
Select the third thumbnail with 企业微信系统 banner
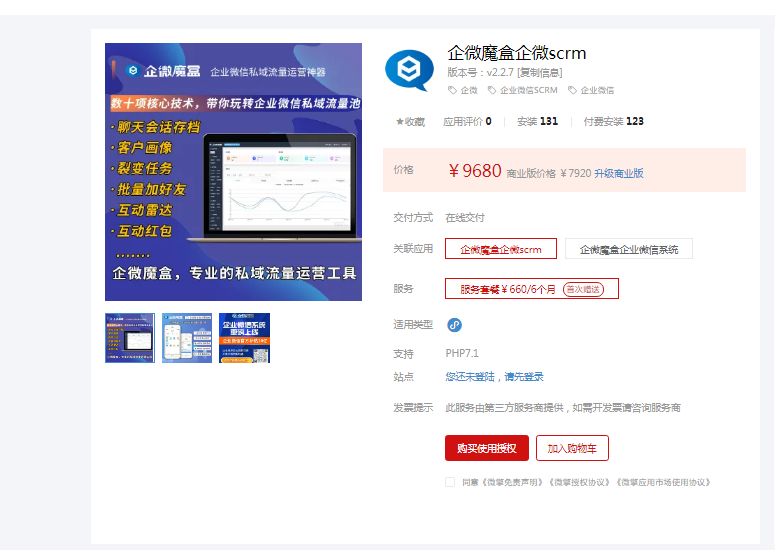pyautogui.click(x=245, y=338)
